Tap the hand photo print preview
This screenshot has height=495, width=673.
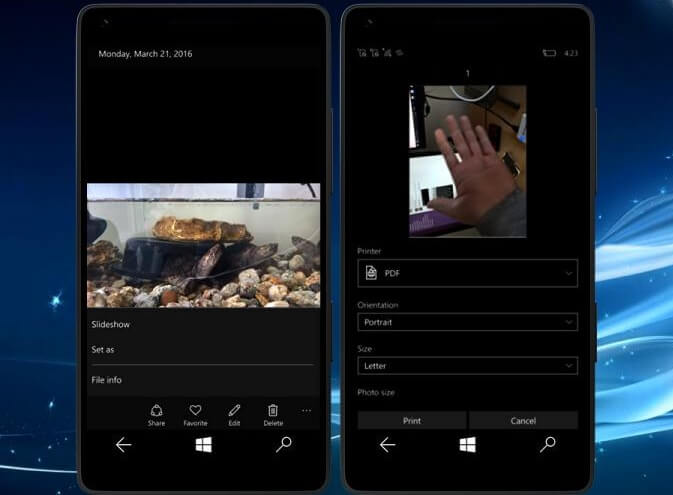click(x=467, y=161)
